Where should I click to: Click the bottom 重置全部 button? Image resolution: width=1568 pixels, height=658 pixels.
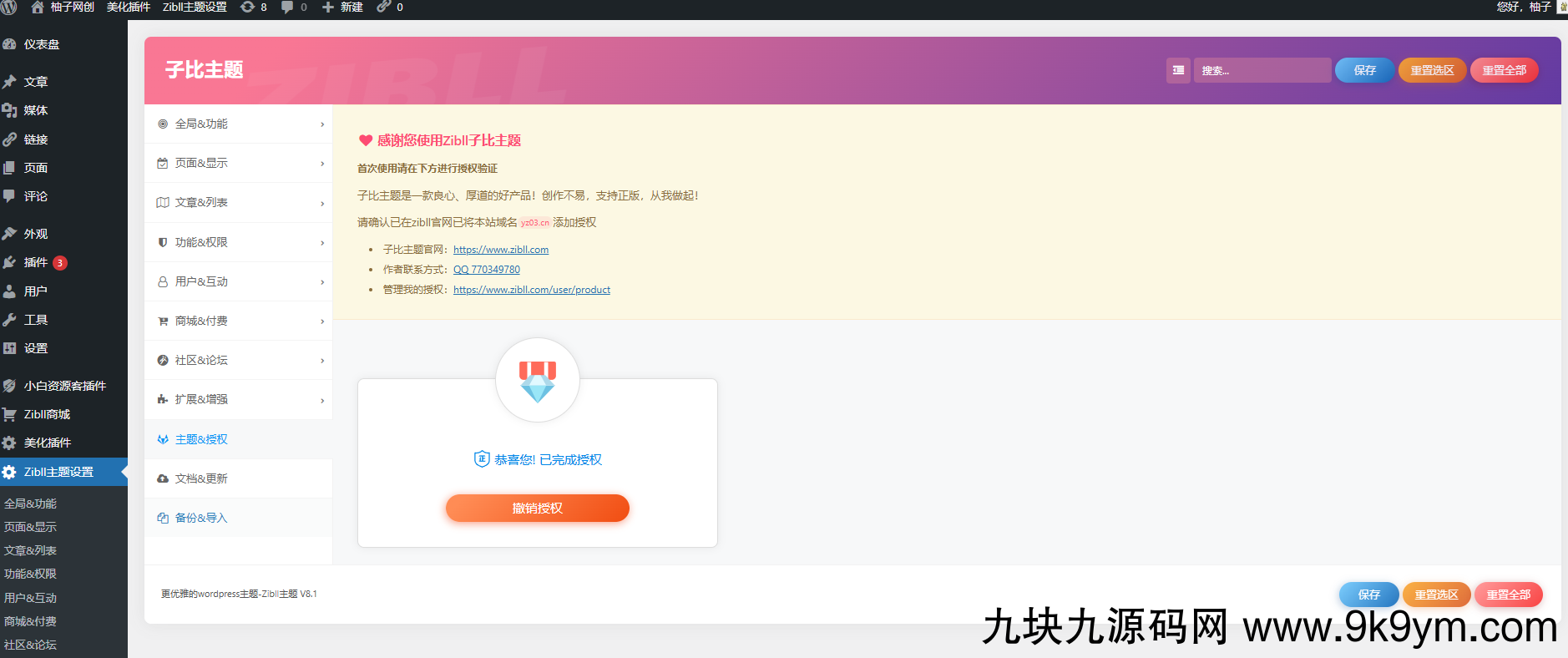1509,595
